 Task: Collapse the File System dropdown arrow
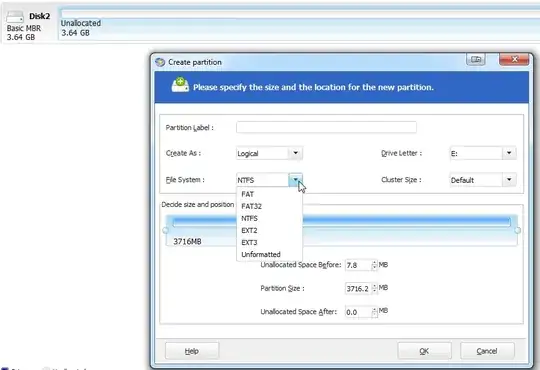coord(295,179)
